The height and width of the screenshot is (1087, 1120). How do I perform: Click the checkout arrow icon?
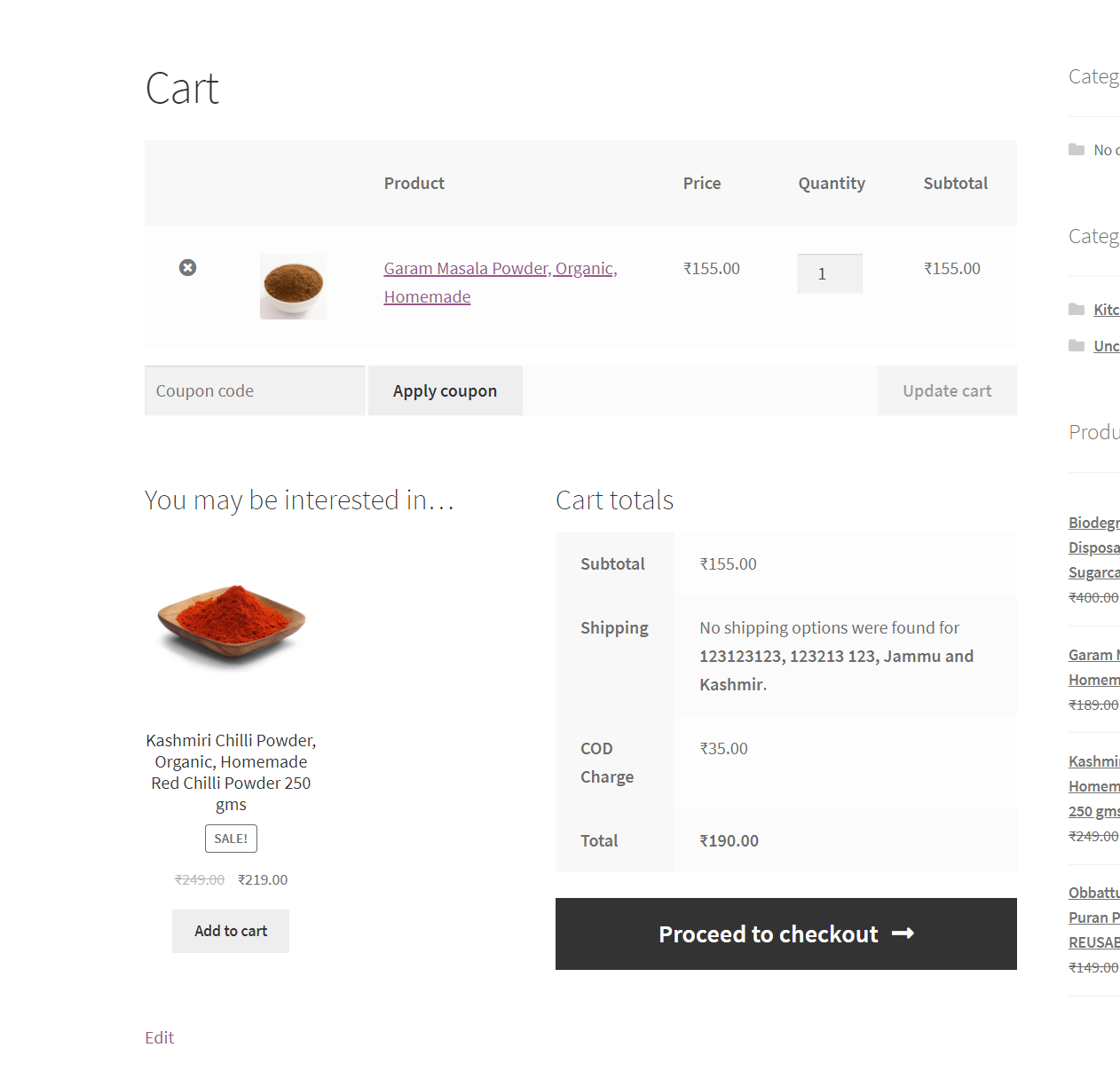(903, 933)
